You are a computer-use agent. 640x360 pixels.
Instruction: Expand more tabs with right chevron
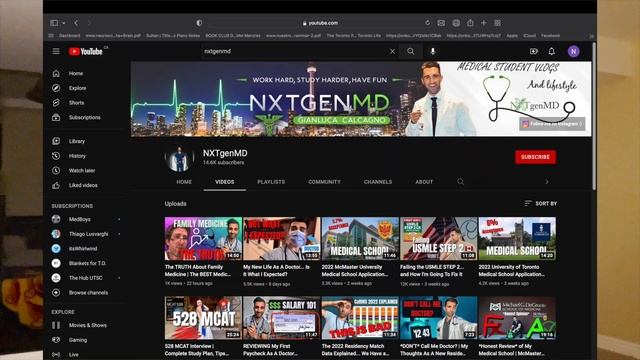coord(547,182)
